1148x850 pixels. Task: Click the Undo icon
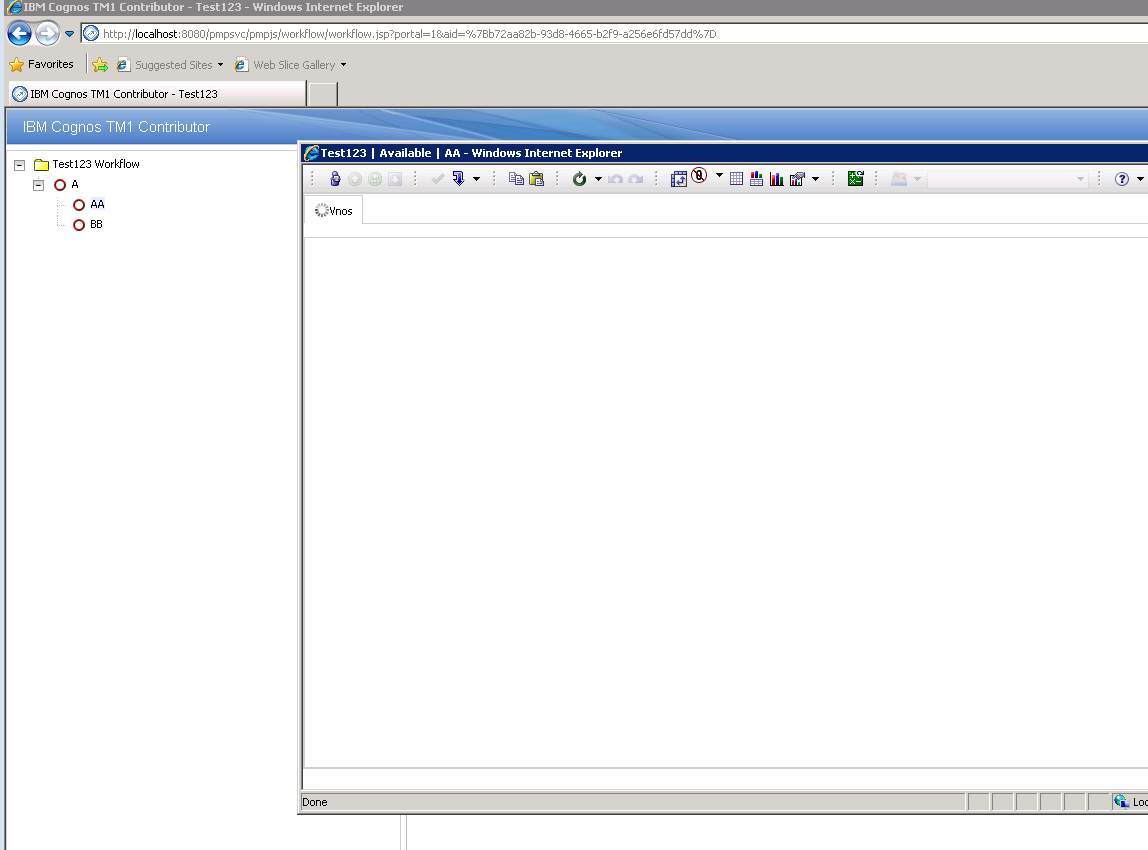(616, 179)
